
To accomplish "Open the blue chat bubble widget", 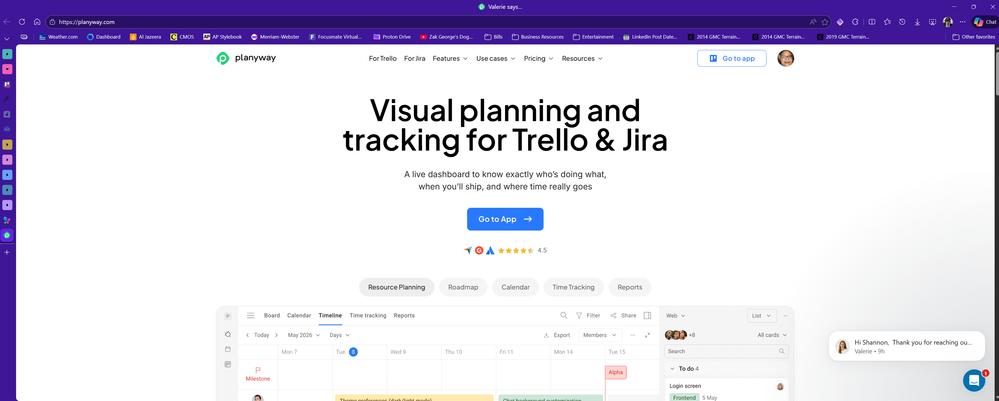I will (x=974, y=380).
